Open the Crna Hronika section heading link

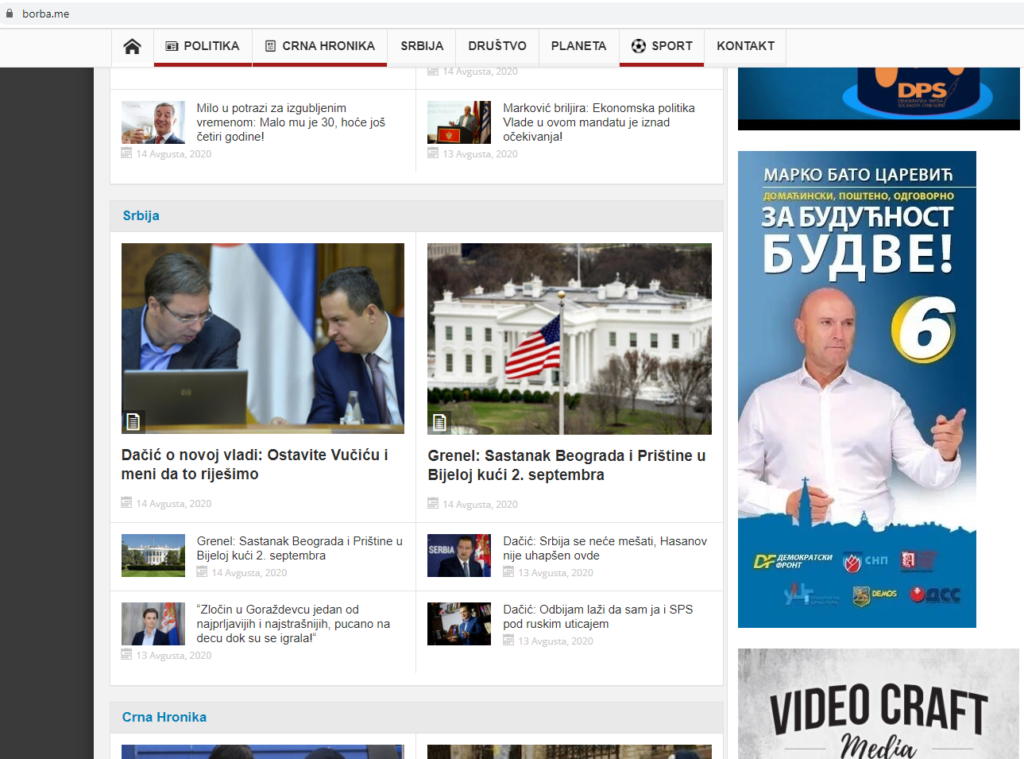164,717
